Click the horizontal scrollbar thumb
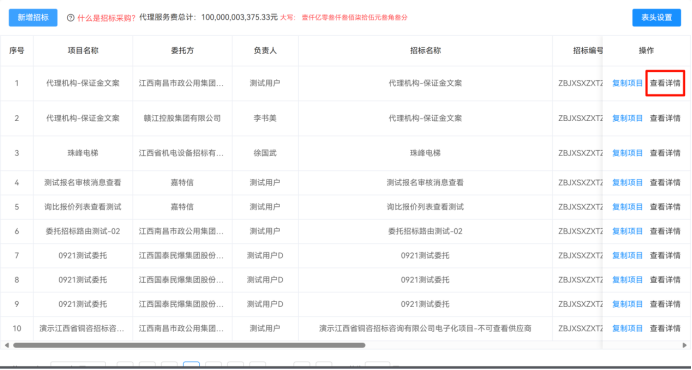The height and width of the screenshot is (370, 692). pyautogui.click(x=189, y=345)
